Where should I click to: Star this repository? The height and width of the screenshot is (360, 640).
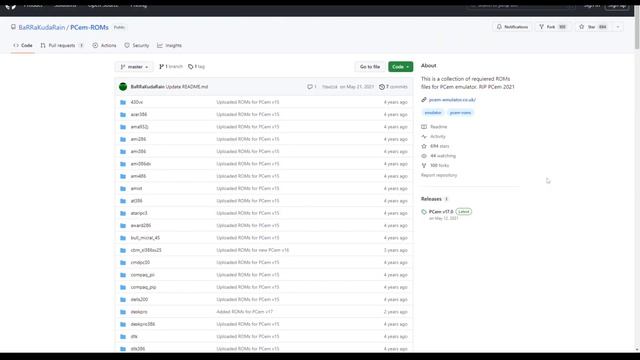coord(593,27)
